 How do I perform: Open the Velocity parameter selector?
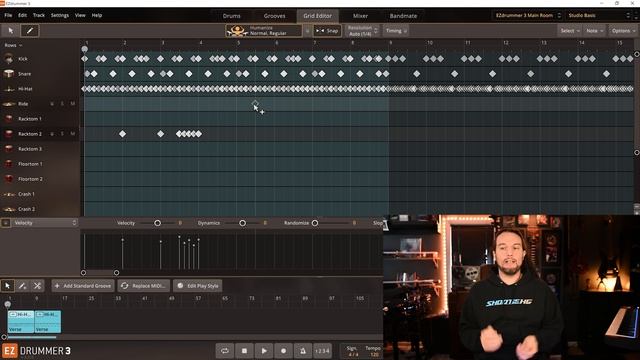(44, 223)
